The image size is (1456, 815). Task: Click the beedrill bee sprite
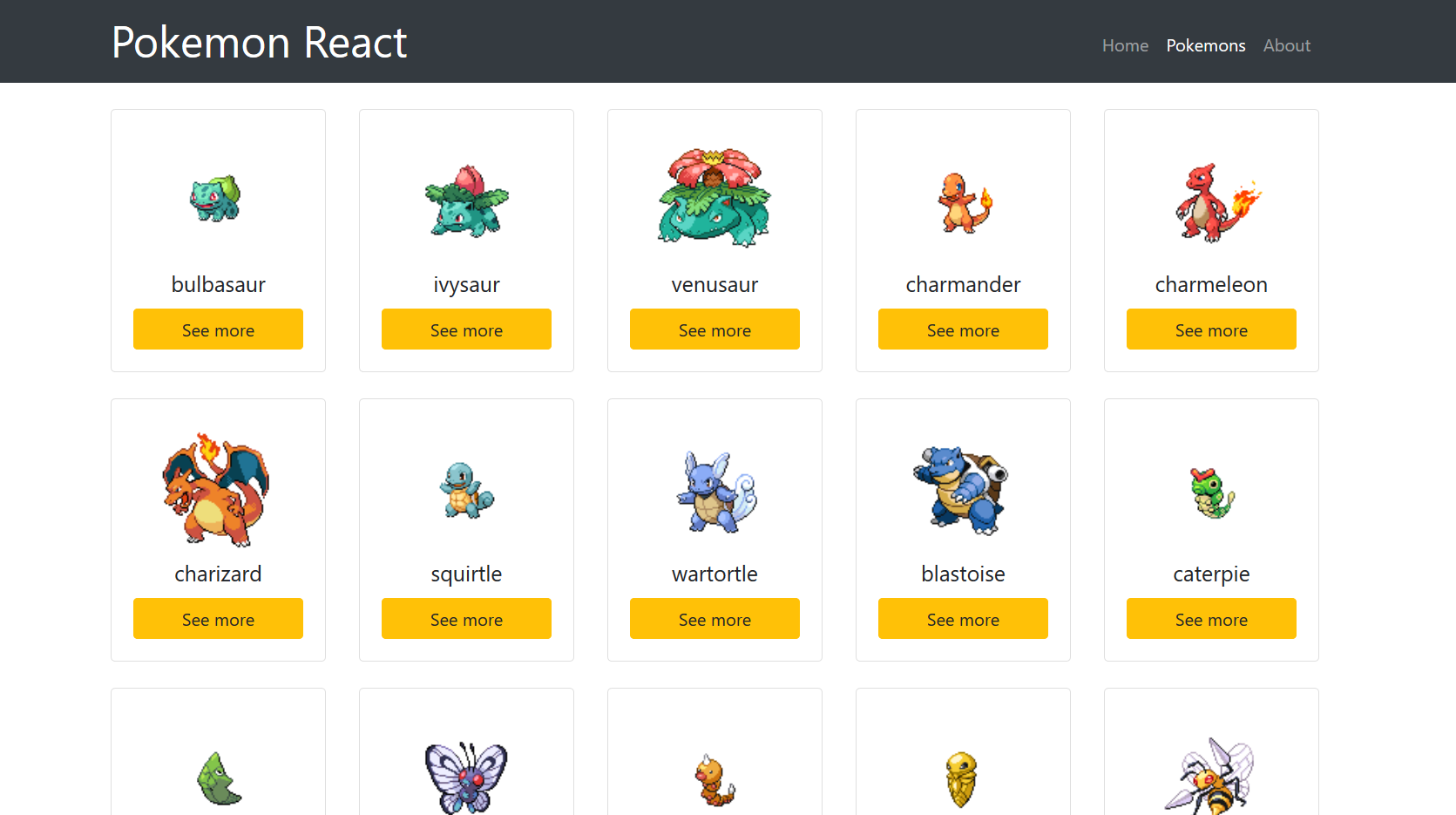point(1209,776)
